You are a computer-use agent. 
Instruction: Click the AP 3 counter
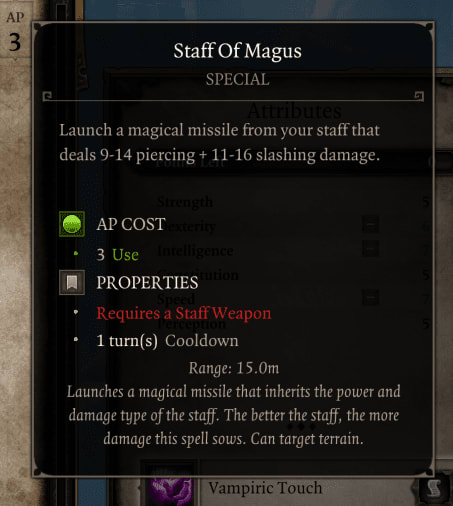pyautogui.click(x=15, y=33)
